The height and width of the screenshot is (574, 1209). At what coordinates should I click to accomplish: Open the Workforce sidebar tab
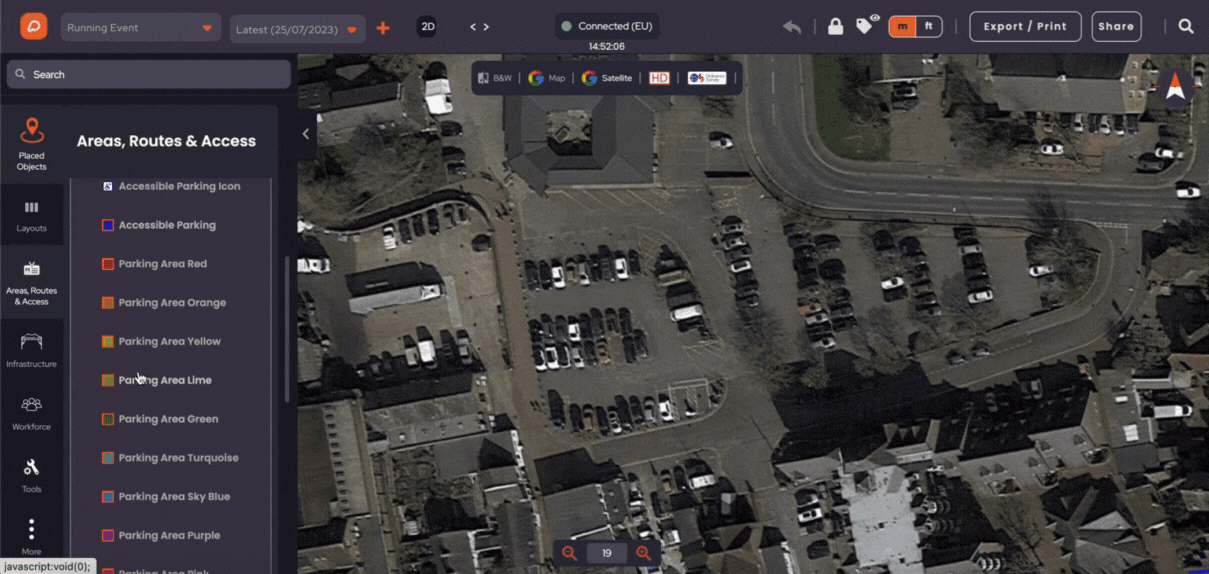(32, 413)
